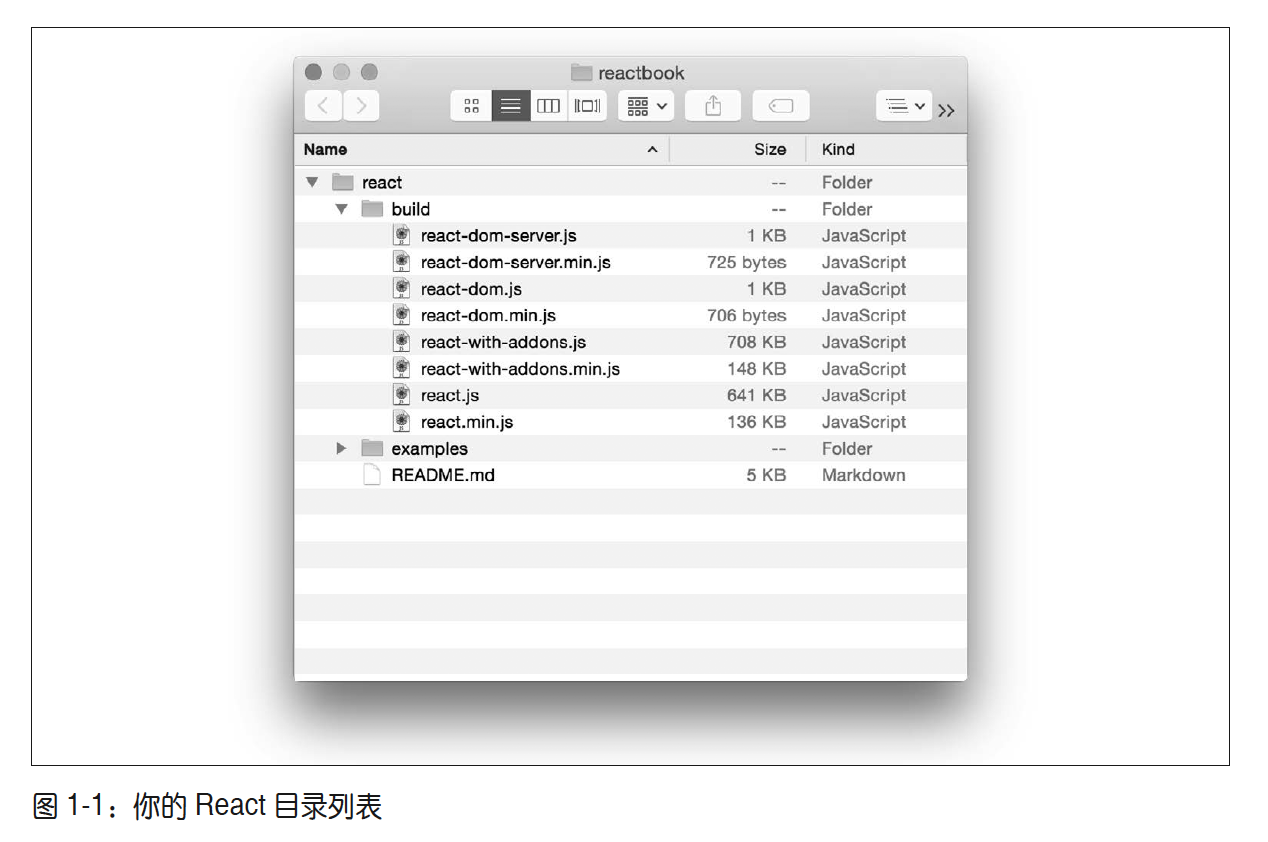Click the Edit Tags toolbar button
The width and height of the screenshot is (1268, 842).
[x=781, y=106]
